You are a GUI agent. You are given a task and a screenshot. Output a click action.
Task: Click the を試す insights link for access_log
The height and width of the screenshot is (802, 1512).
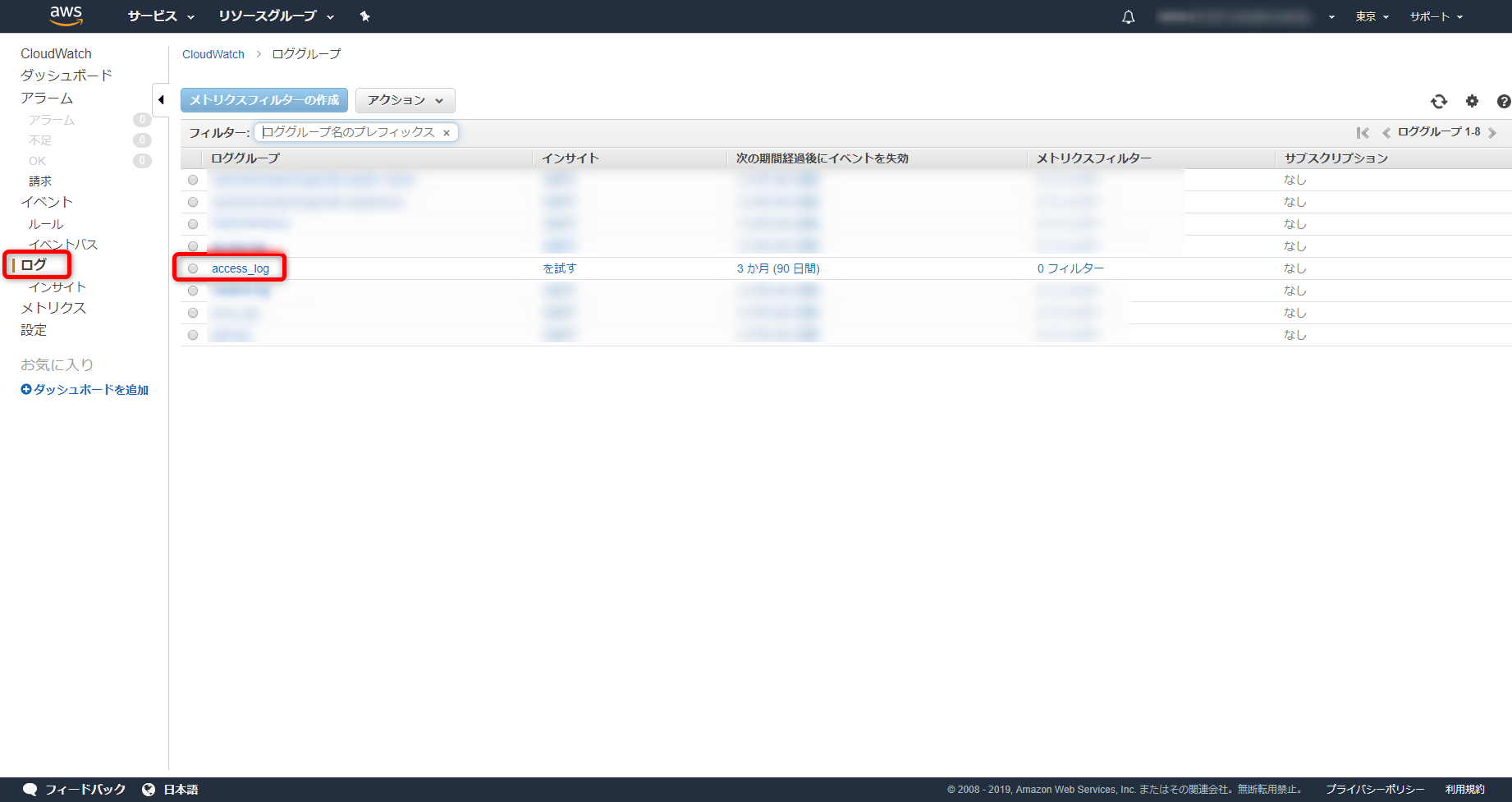(x=560, y=268)
